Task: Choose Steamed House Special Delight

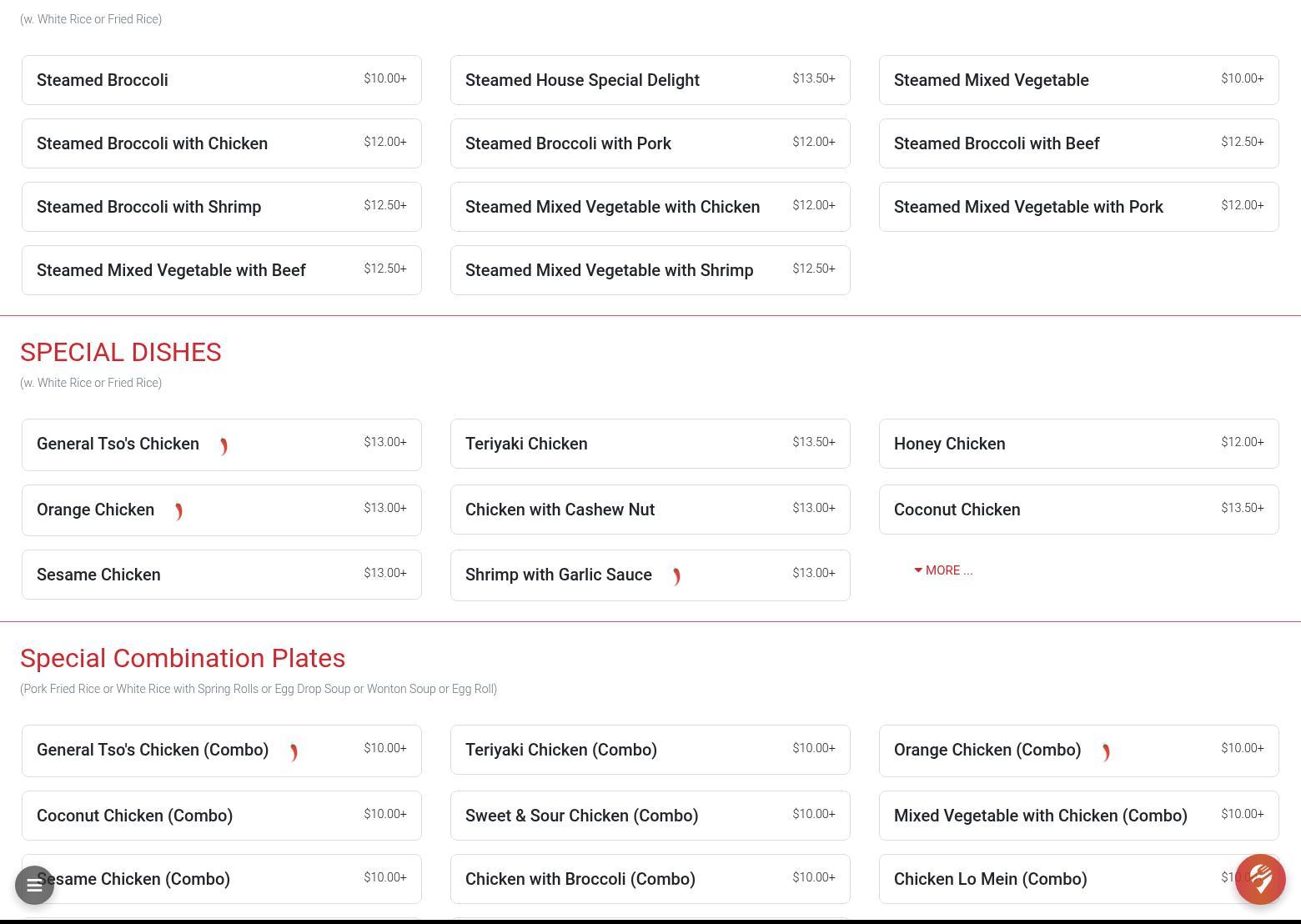Action: [x=650, y=80]
